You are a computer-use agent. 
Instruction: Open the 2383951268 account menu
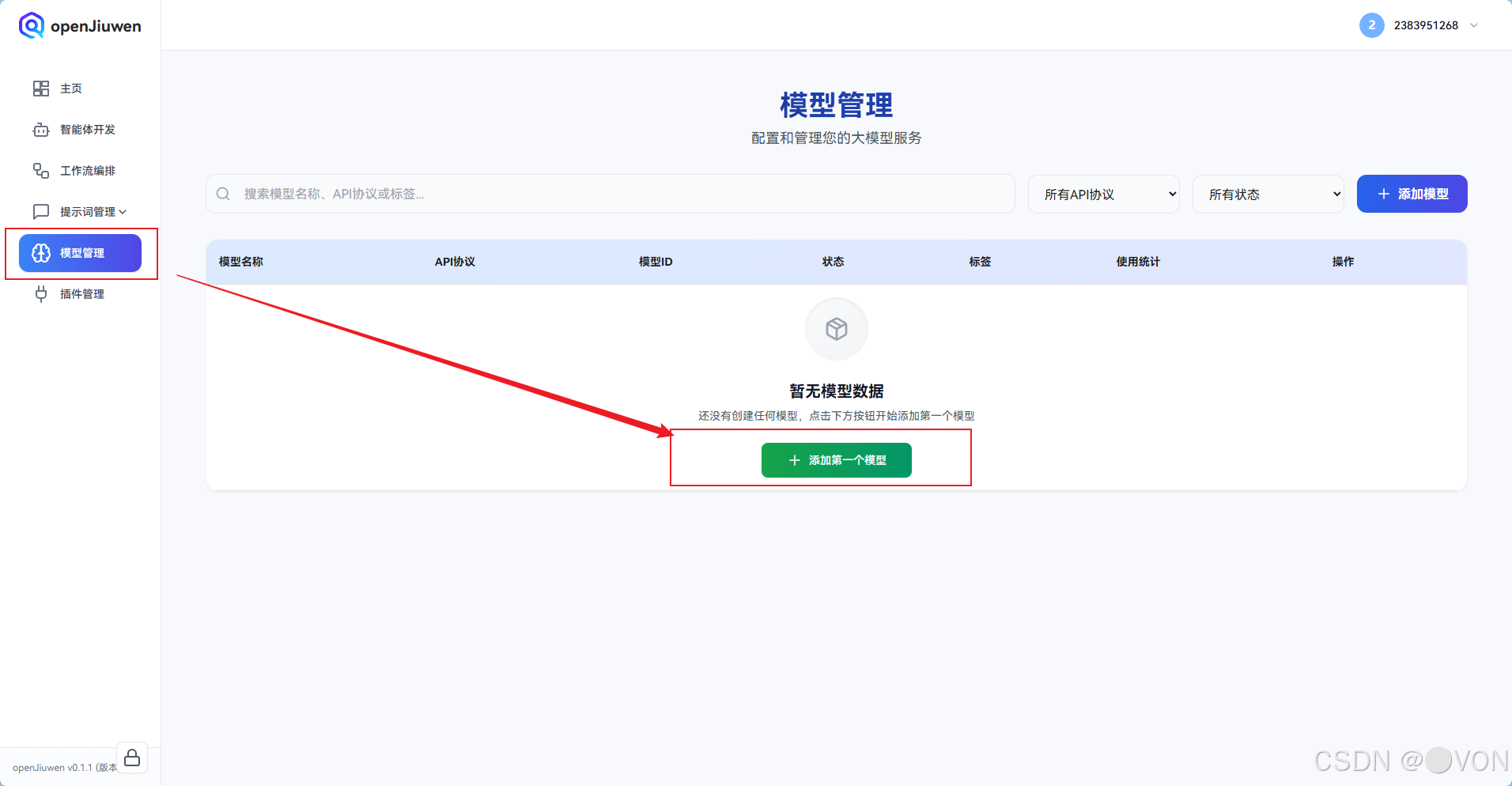coord(1419,25)
